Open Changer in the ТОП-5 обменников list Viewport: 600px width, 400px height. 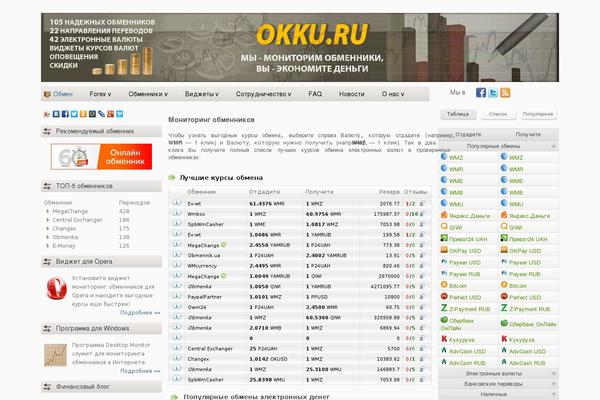tap(64, 229)
